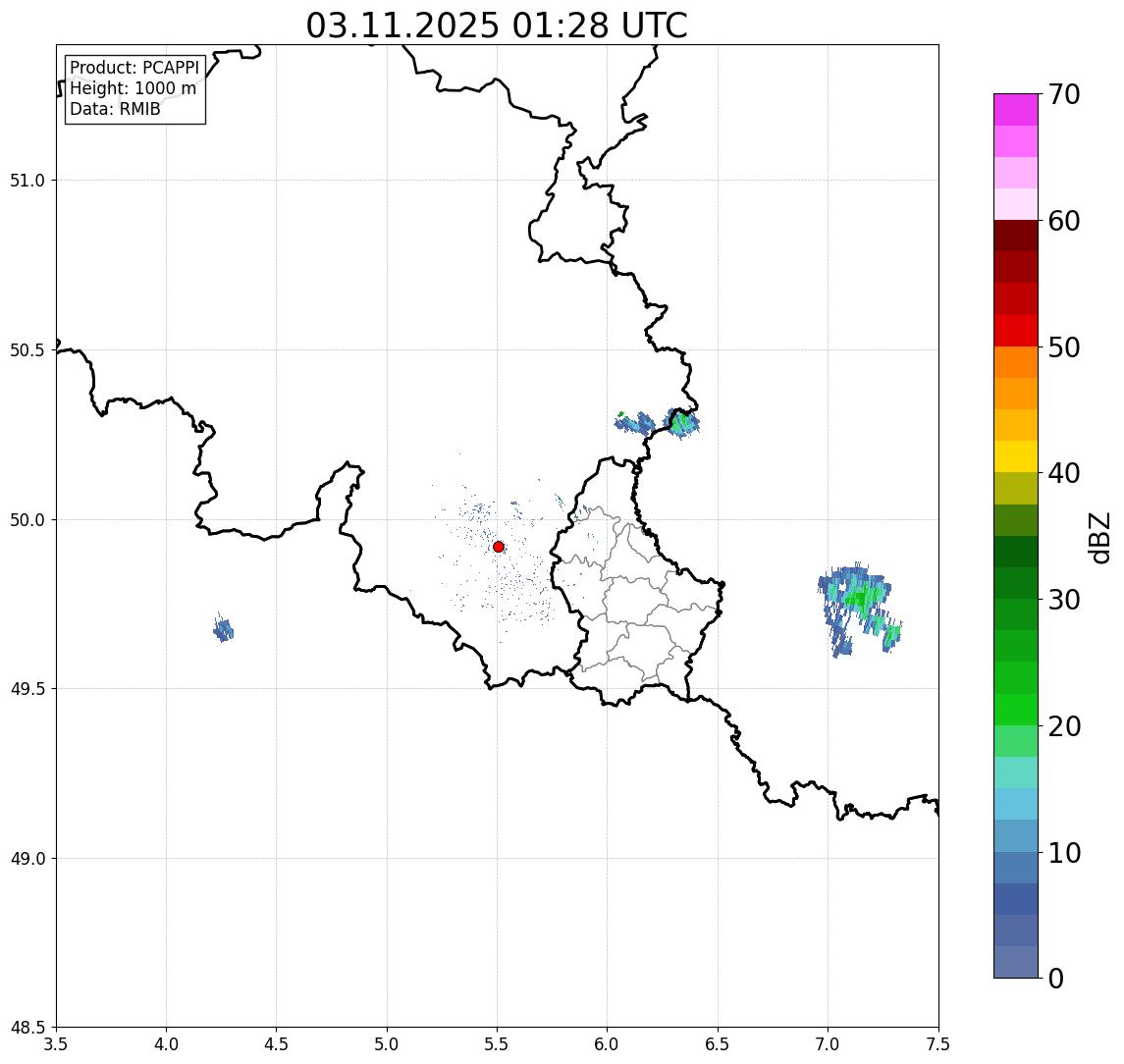Click the small echo patch near 4.25°E
The image size is (1124, 1064).
[x=224, y=629]
